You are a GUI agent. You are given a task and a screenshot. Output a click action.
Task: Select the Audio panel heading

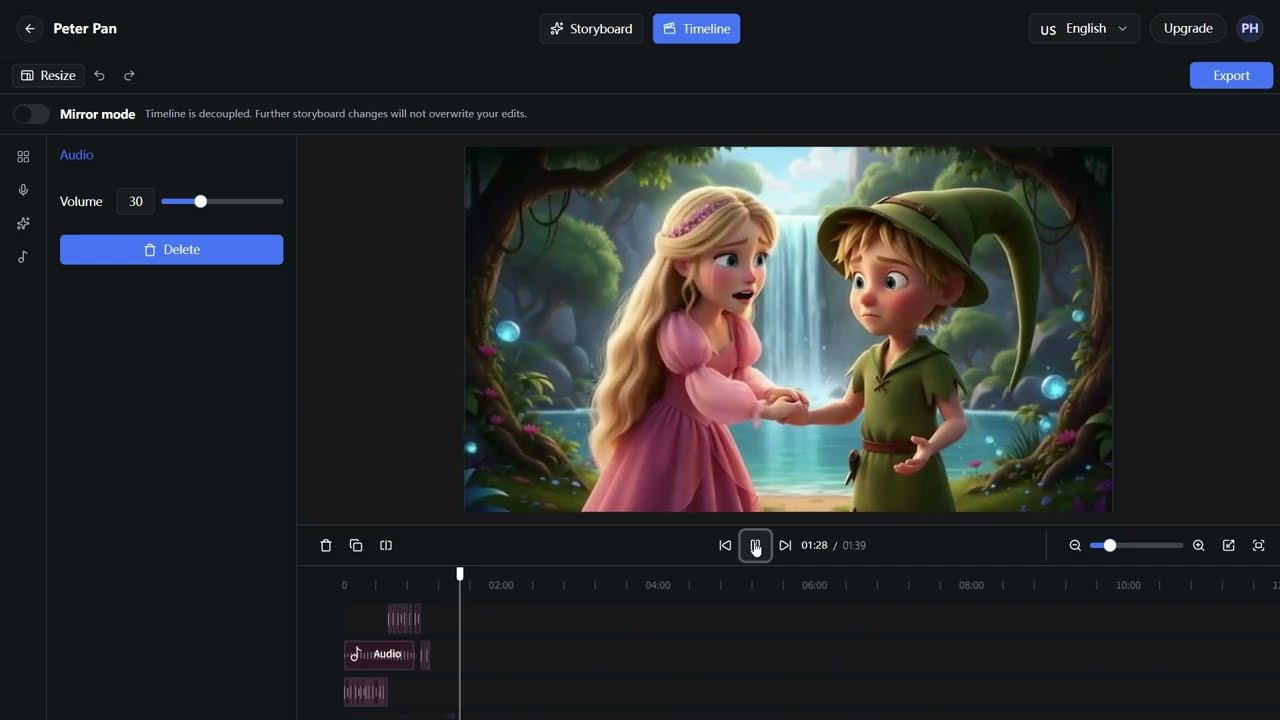coord(76,155)
